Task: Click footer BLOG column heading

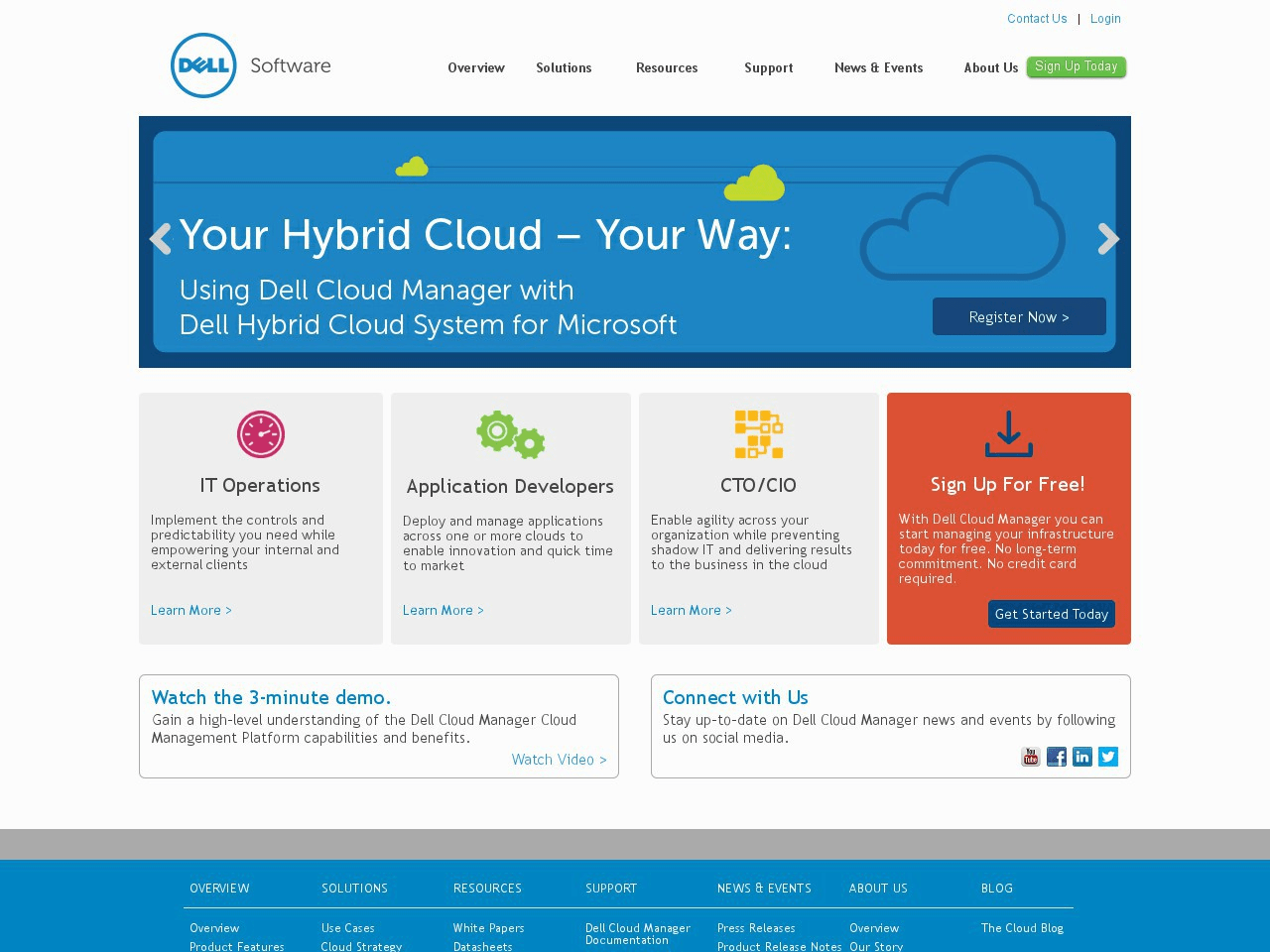Action: pos(997,889)
